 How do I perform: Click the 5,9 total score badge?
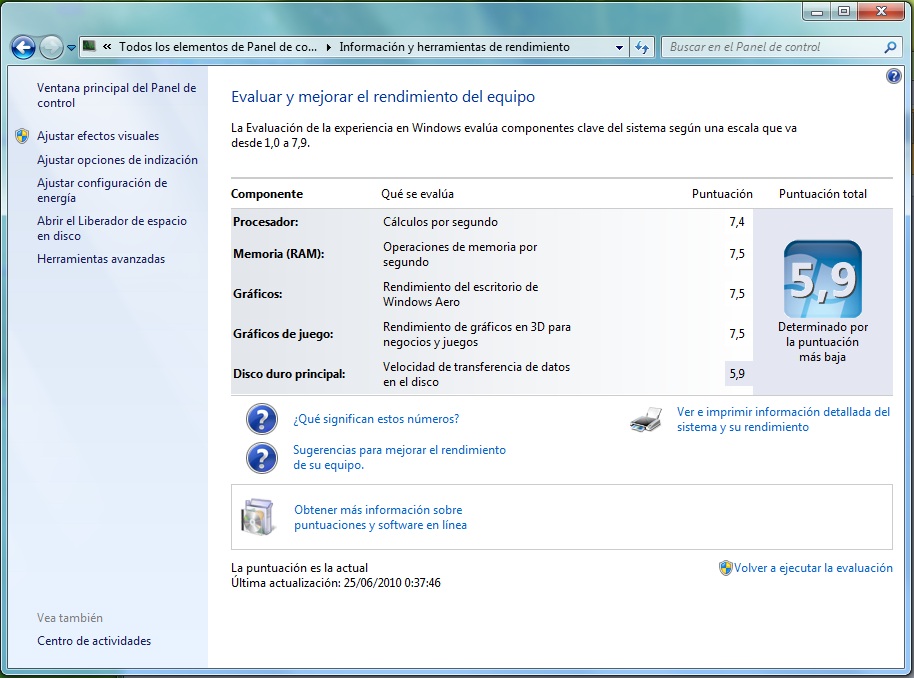tap(822, 279)
